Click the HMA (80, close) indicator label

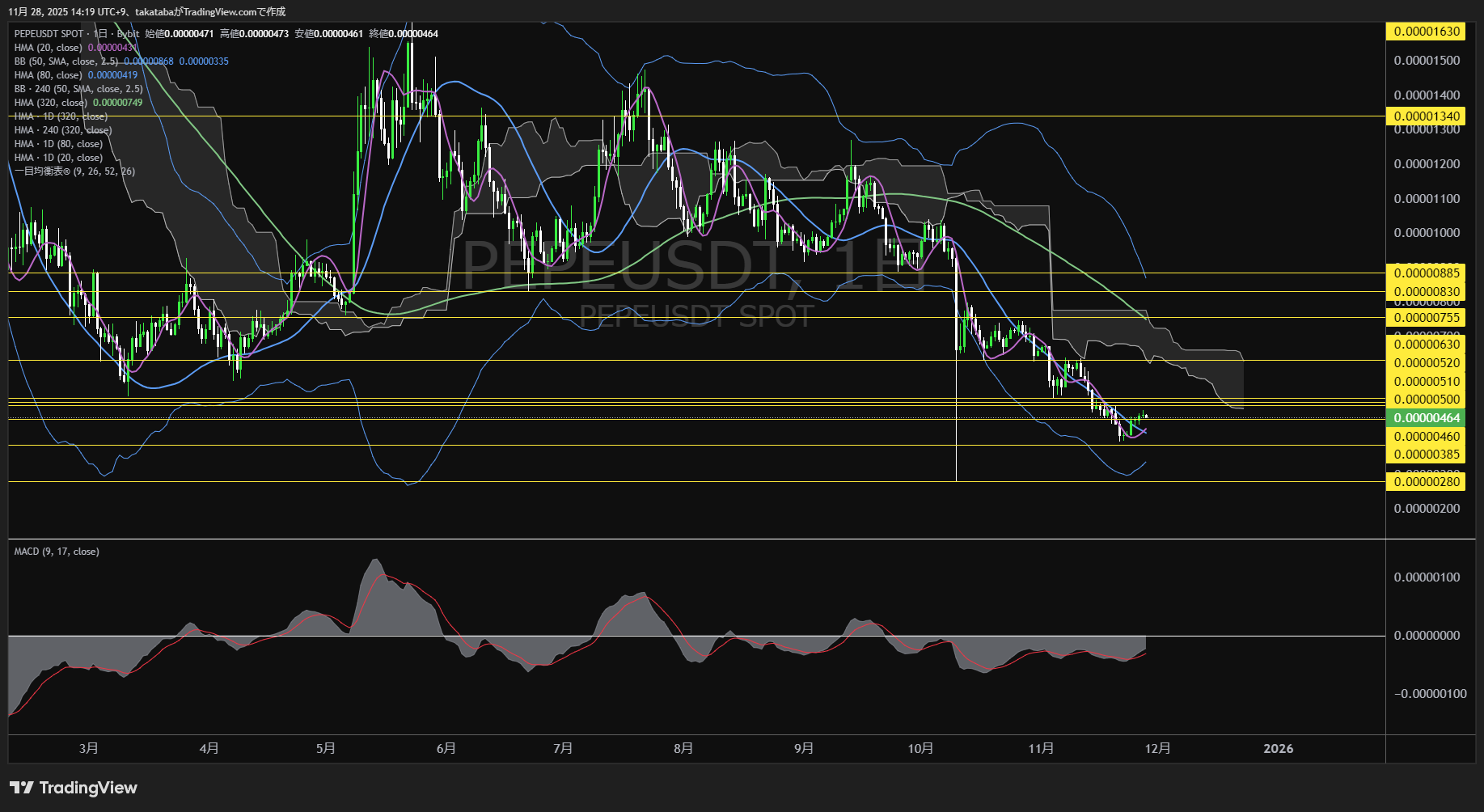(48, 75)
